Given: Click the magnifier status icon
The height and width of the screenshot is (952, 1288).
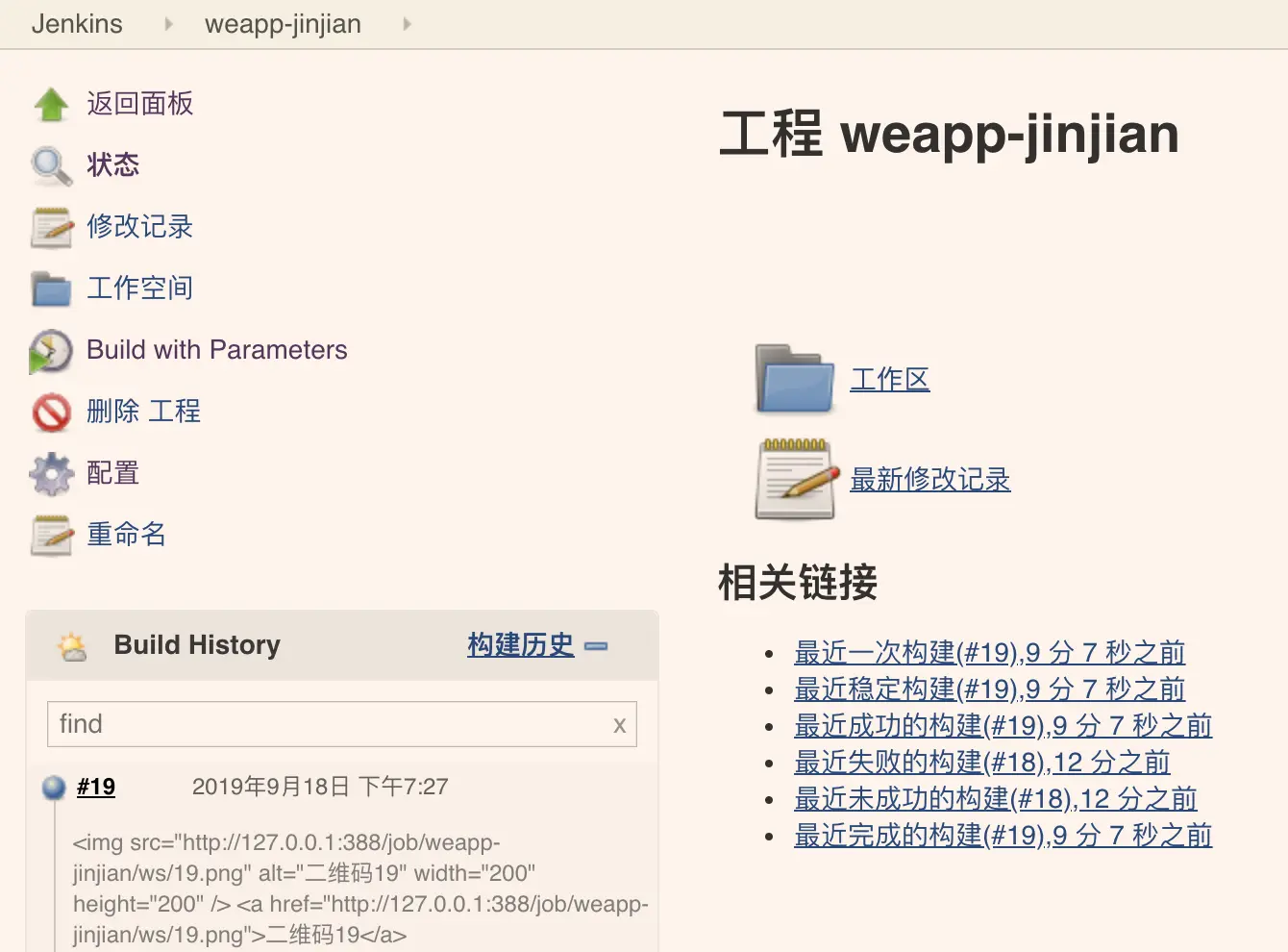Looking at the screenshot, I should click(51, 165).
